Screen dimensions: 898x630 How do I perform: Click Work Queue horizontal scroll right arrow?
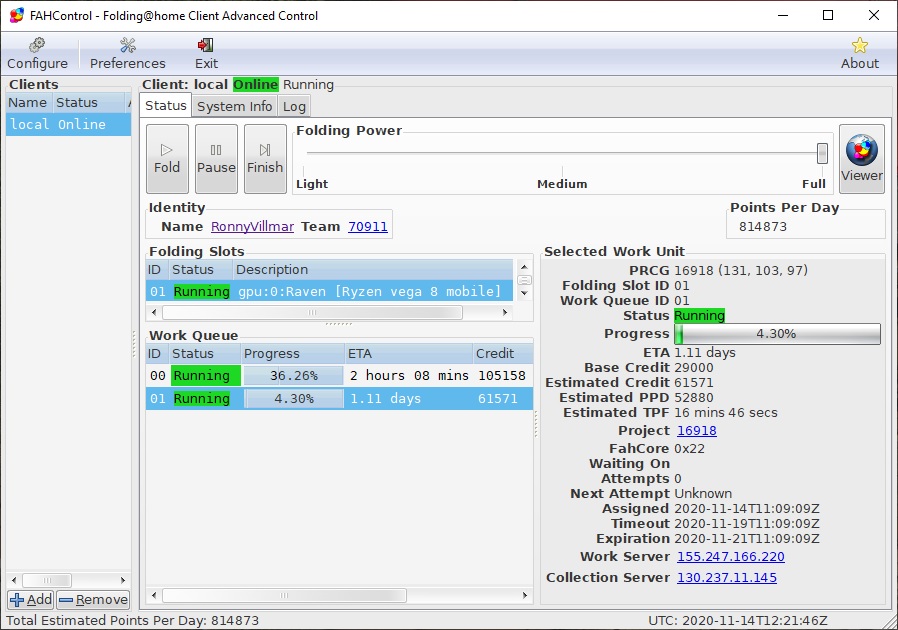click(x=525, y=596)
